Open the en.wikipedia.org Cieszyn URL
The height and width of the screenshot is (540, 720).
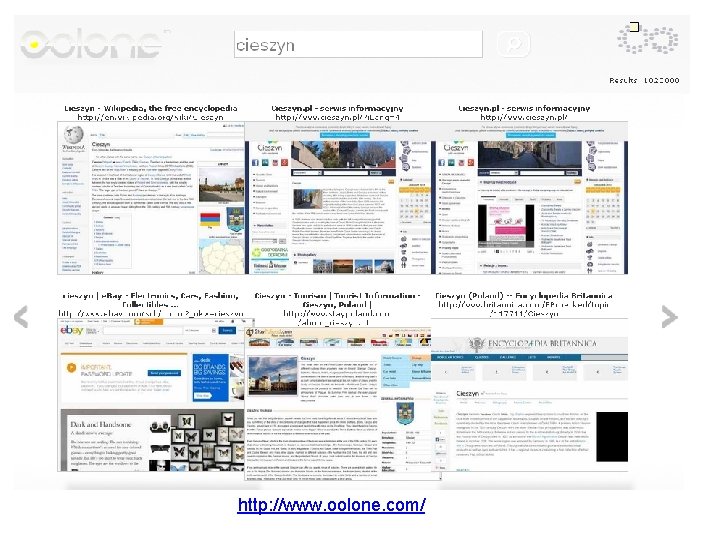coord(151,117)
